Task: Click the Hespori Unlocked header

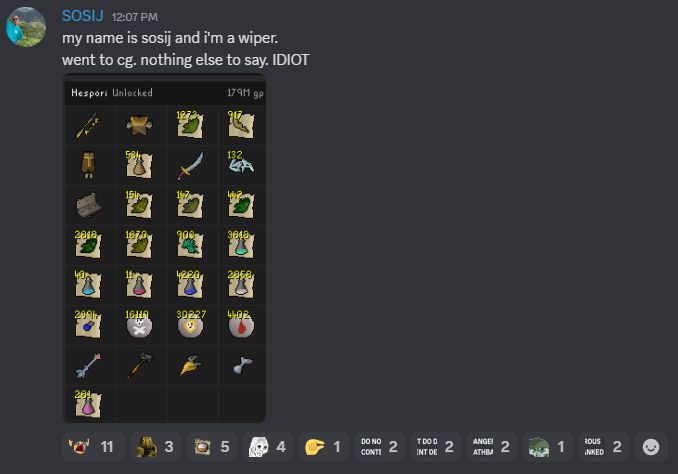Action: click(x=112, y=93)
